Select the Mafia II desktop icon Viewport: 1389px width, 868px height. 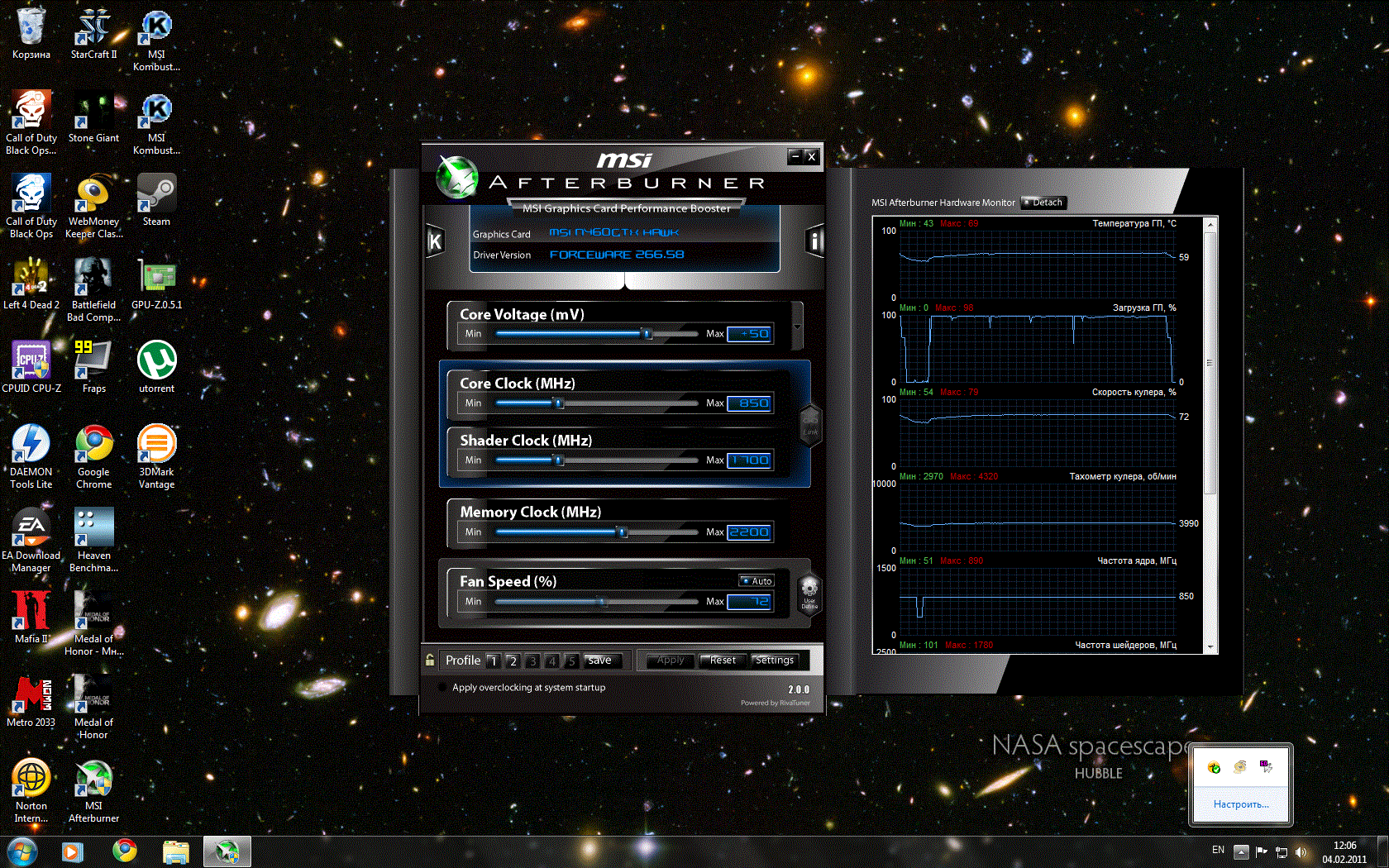click(x=31, y=618)
